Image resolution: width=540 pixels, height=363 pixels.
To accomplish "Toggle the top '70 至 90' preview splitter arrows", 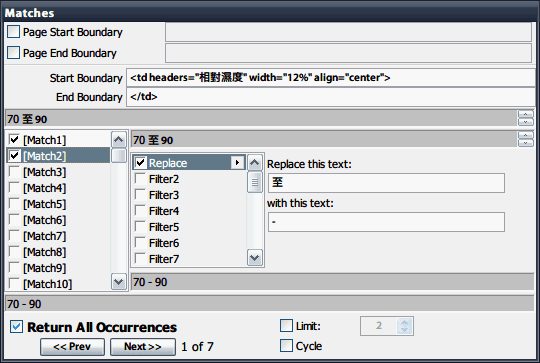I will click(x=526, y=118).
